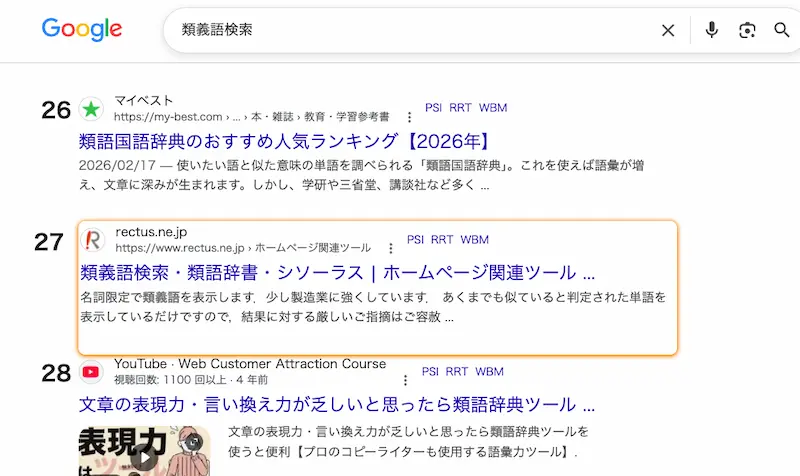
Task: Clear the search query with the X icon
Action: [x=668, y=31]
